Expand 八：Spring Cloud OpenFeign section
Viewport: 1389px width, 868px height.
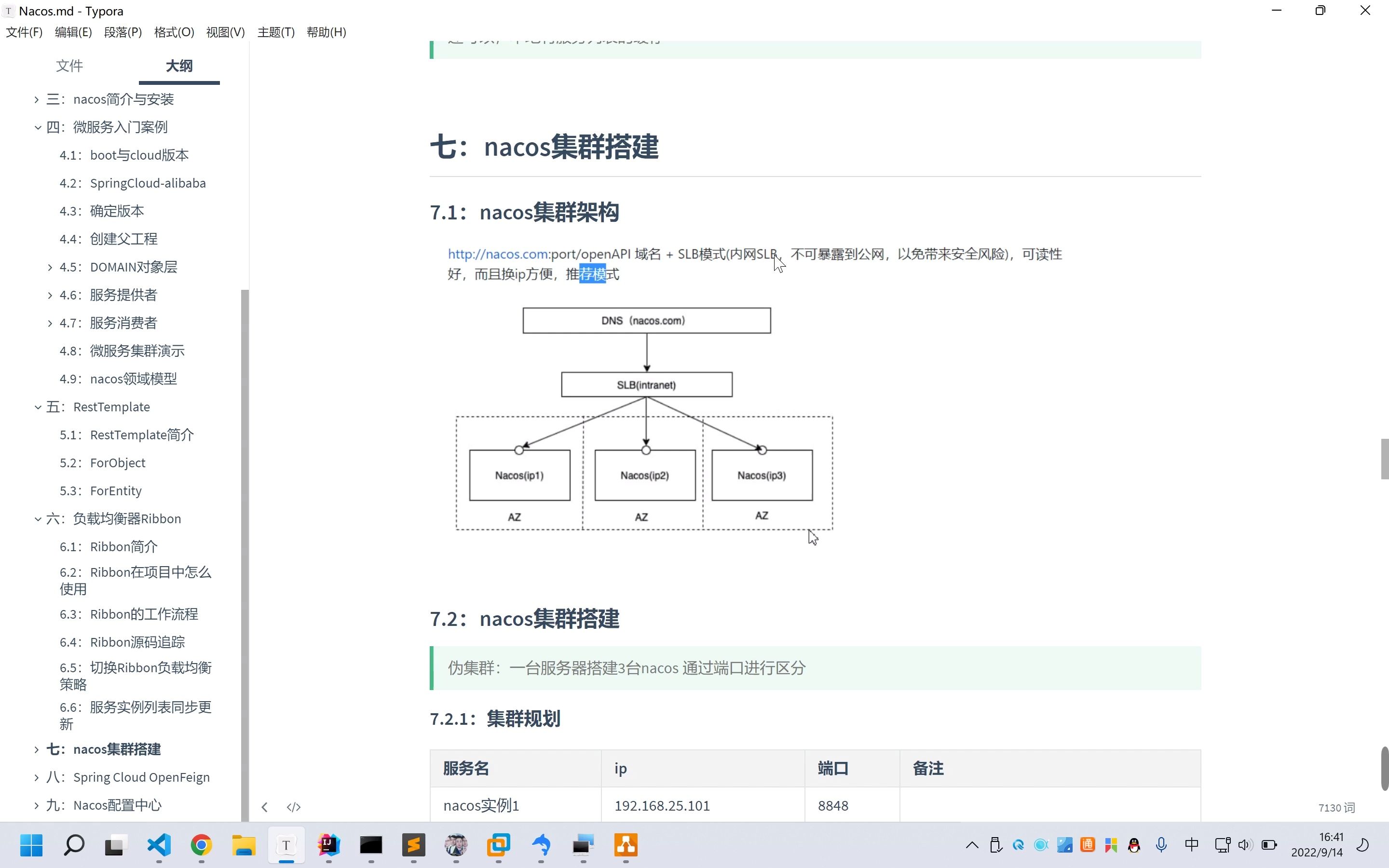[36, 777]
